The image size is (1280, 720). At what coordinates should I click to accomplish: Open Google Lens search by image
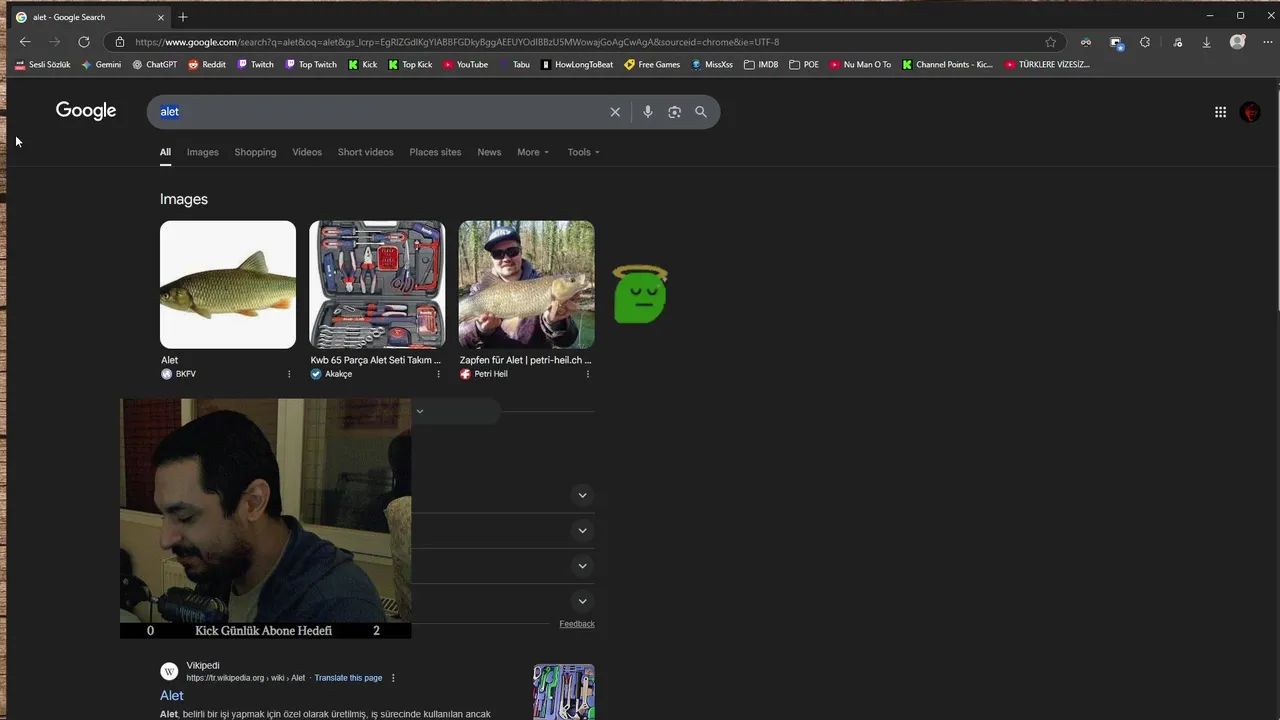point(674,112)
